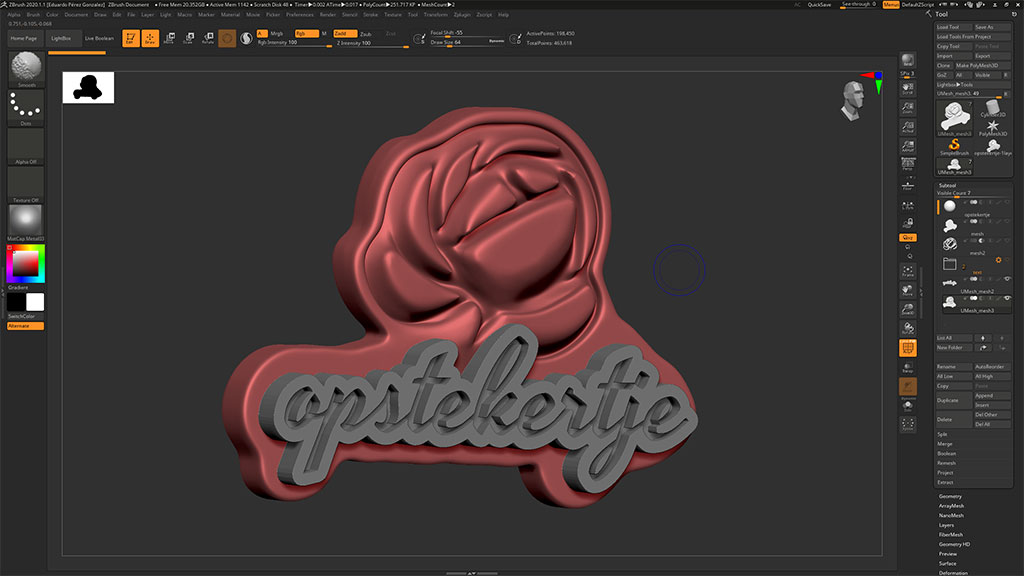Toggle local symmetry L.Sym button

coord(908,206)
